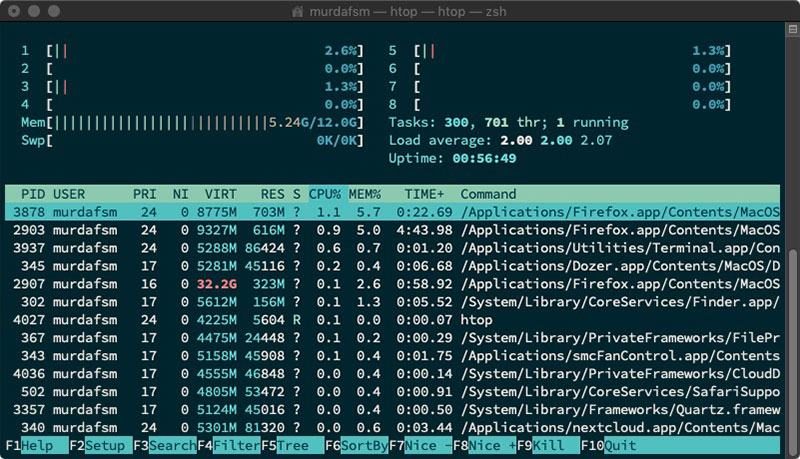Click the home folder icon in title bar
This screenshot has height=459, width=800.
(x=298, y=12)
